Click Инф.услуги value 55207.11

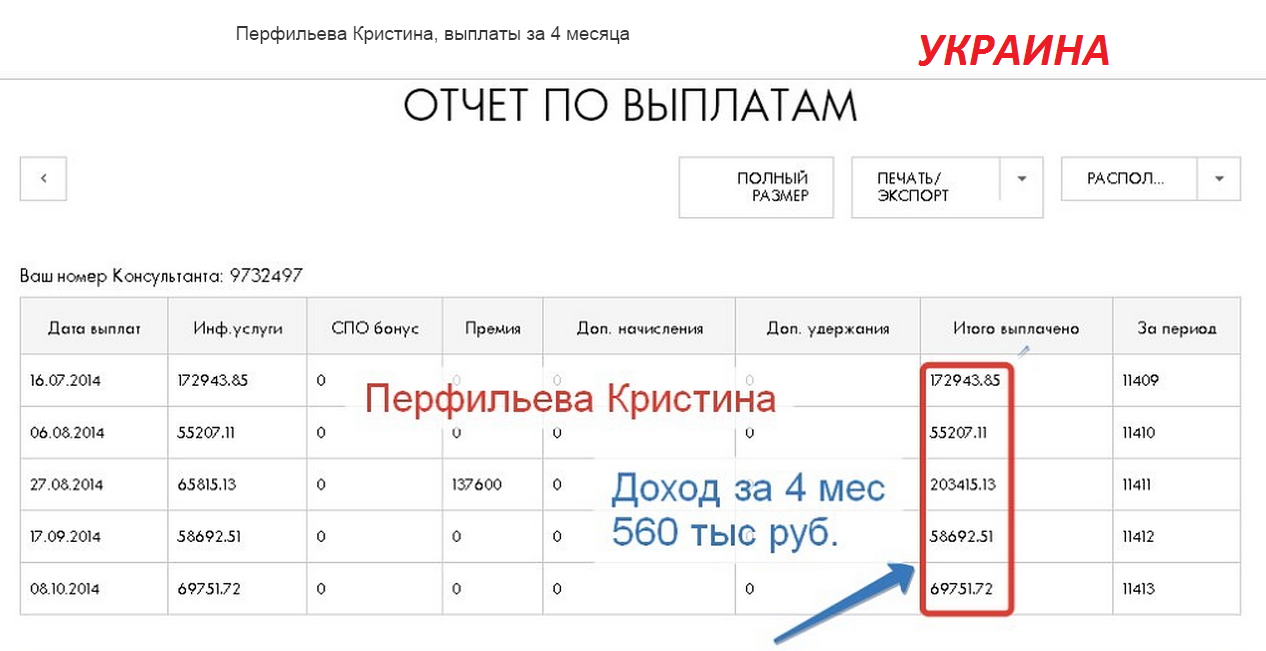click(x=238, y=432)
